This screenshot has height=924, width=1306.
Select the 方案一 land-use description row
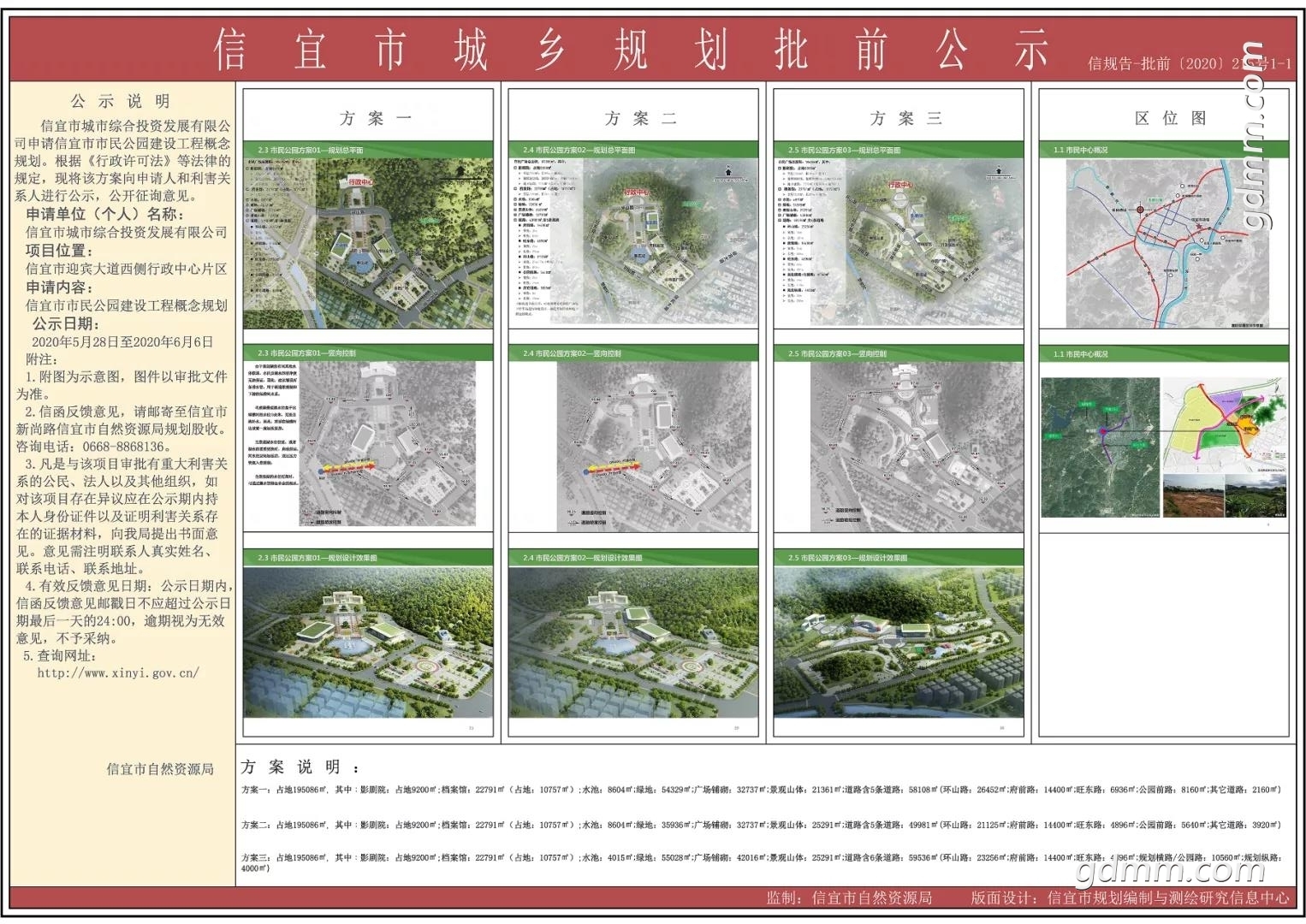(x=761, y=790)
